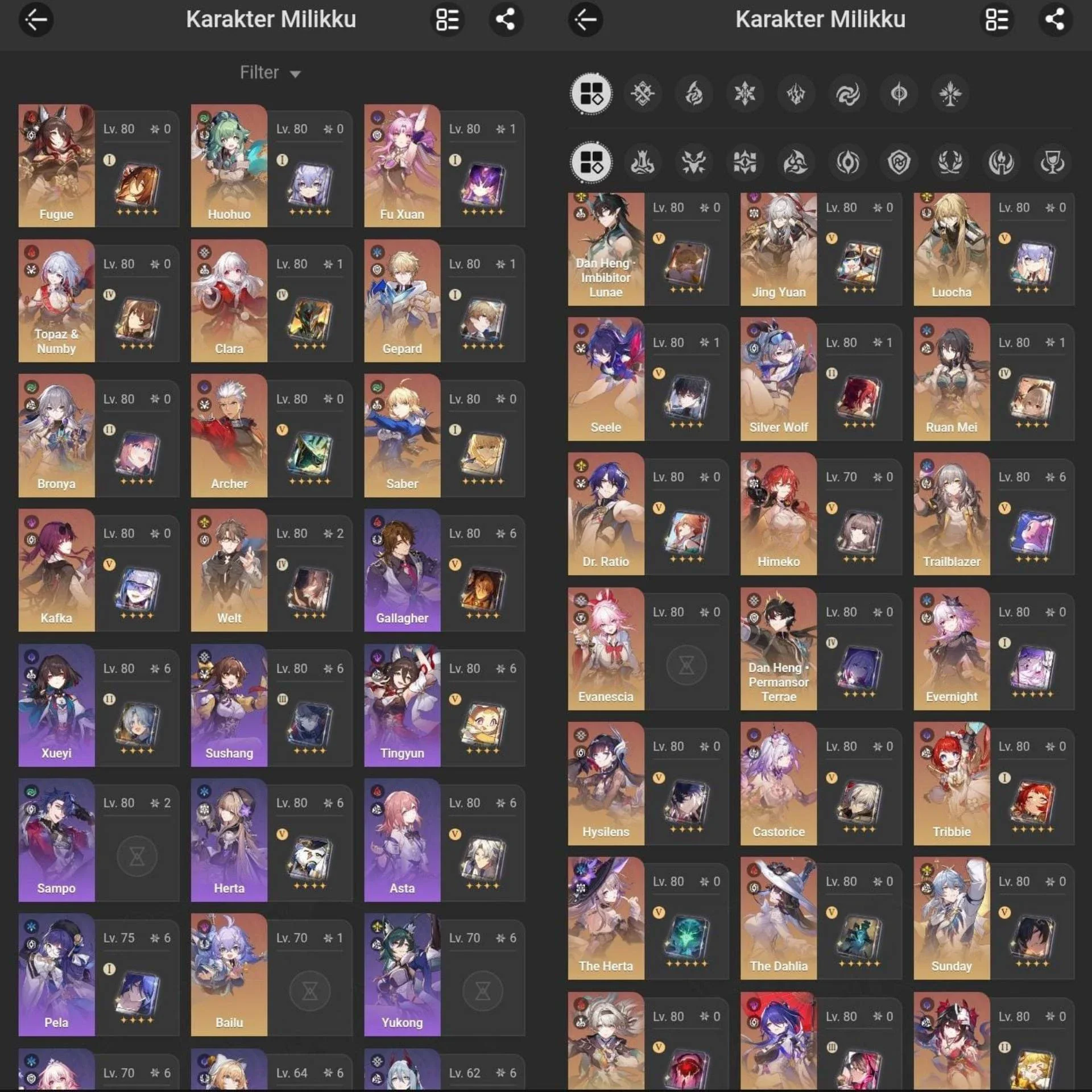Screen dimensions: 1092x1092
Task: Filter characters by Wind element
Action: click(847, 94)
